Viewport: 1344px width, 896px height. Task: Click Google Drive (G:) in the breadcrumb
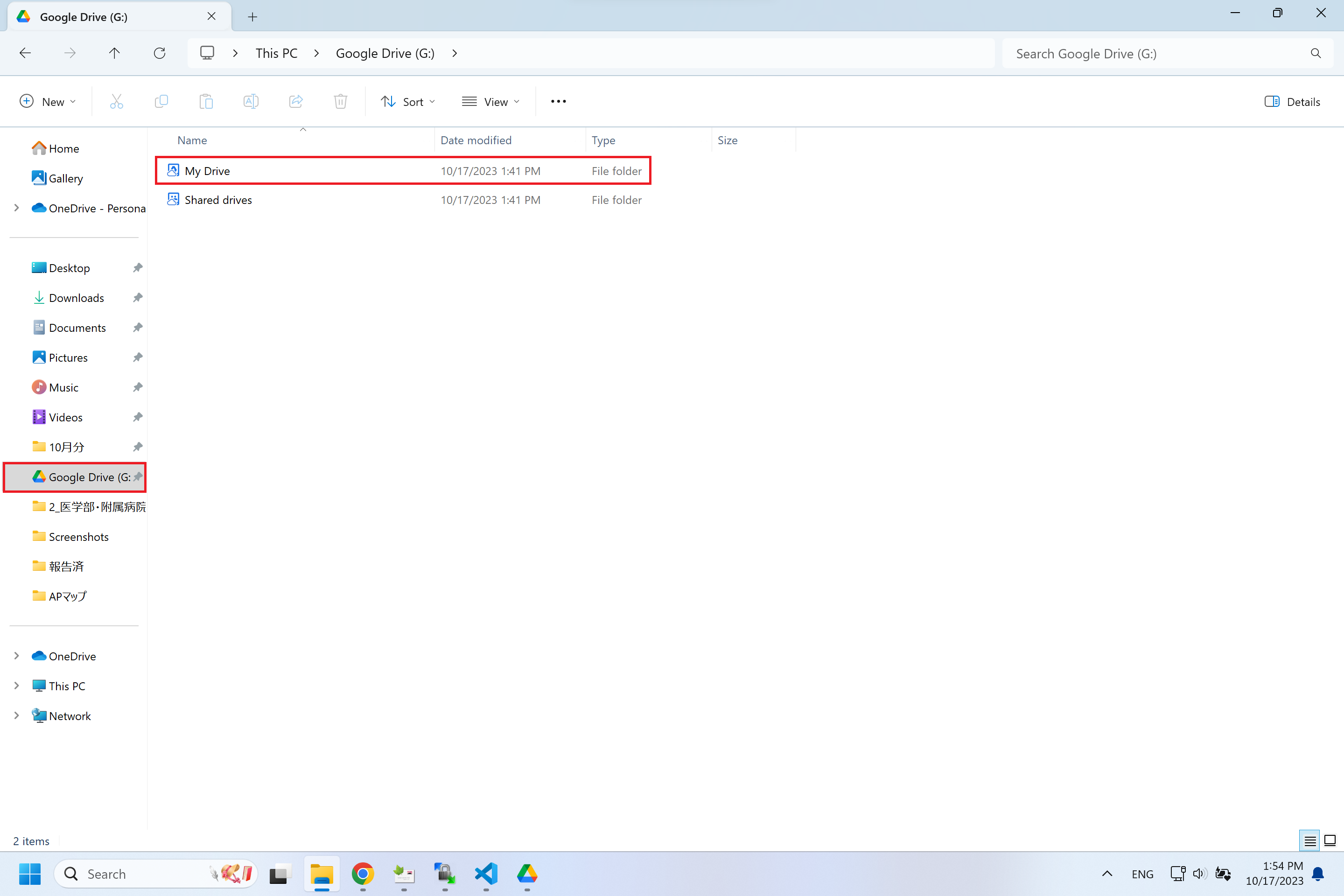pos(385,53)
